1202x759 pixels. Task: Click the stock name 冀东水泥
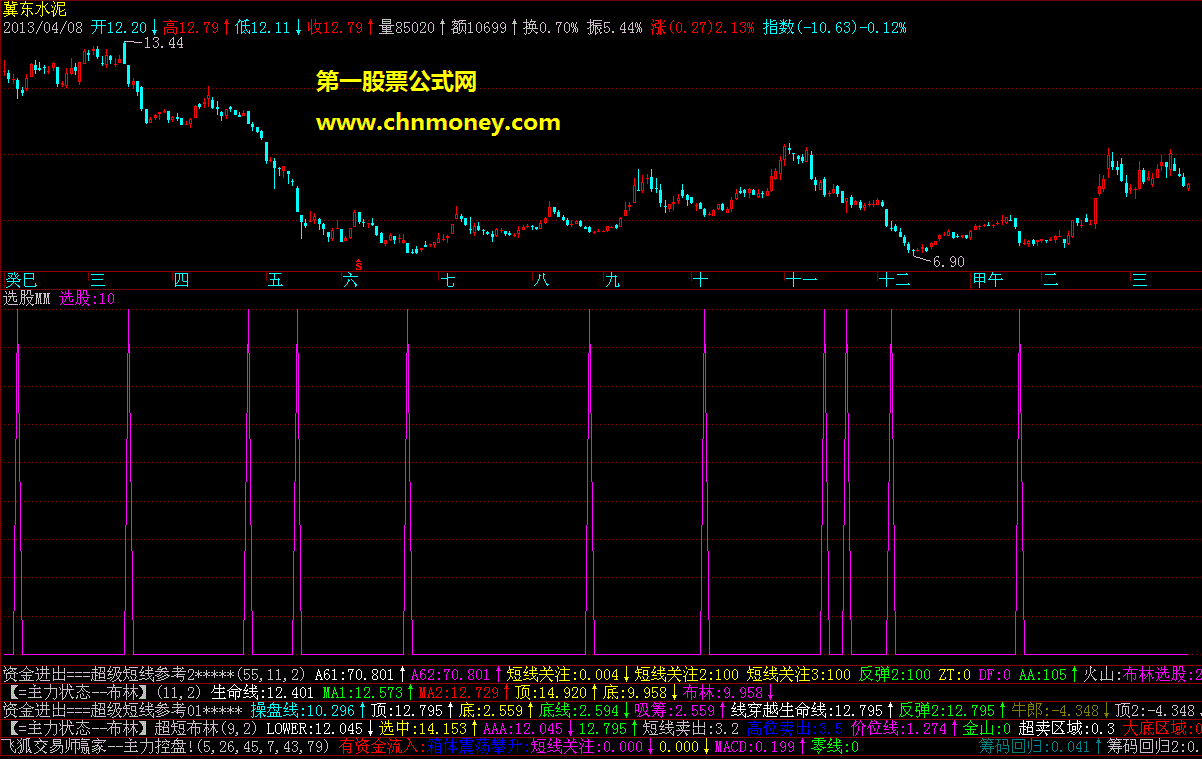click(34, 9)
